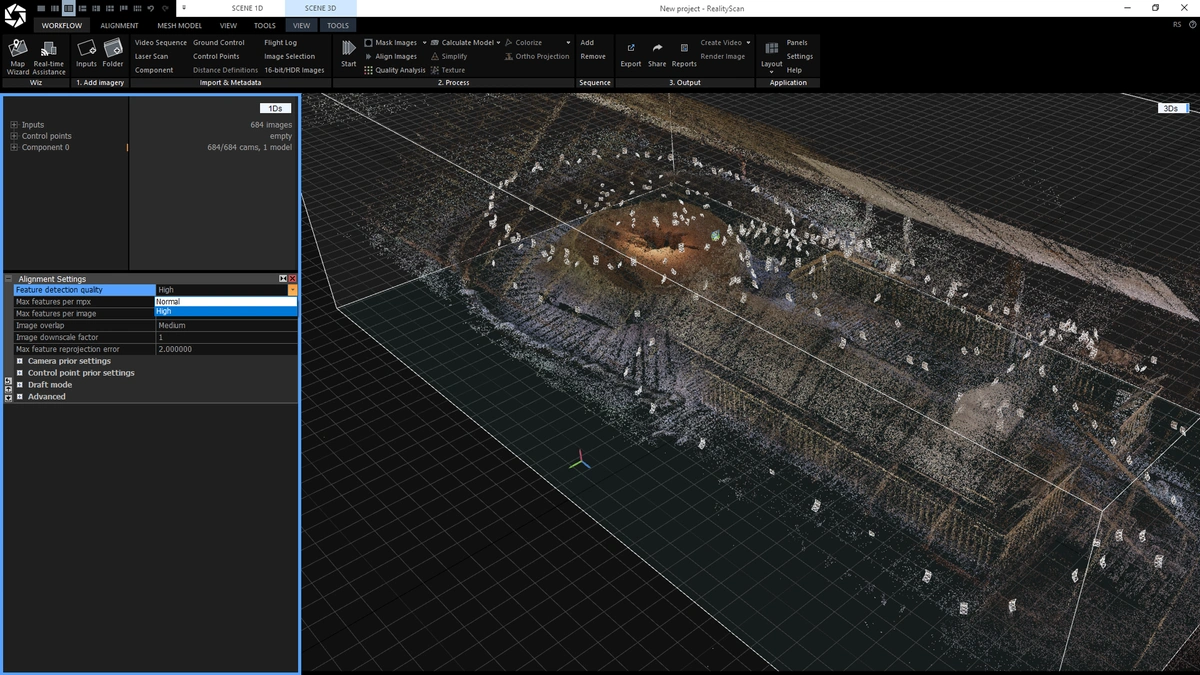Switch to the MESH MODEL tab
This screenshot has height=675, width=1200.
[179, 25]
